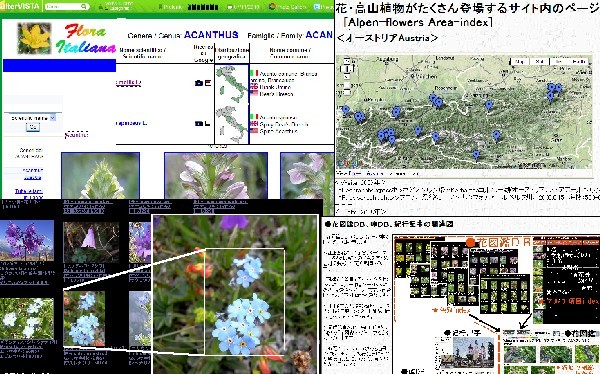The image size is (600, 374).
Task: Open the Acanthus mollis L. species link
Action: coord(129,82)
